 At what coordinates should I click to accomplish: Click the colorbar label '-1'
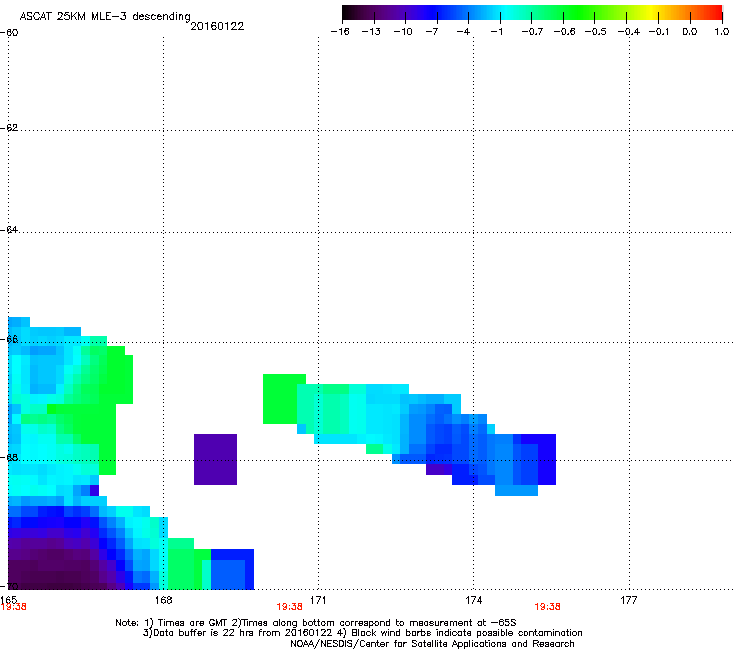point(496,32)
